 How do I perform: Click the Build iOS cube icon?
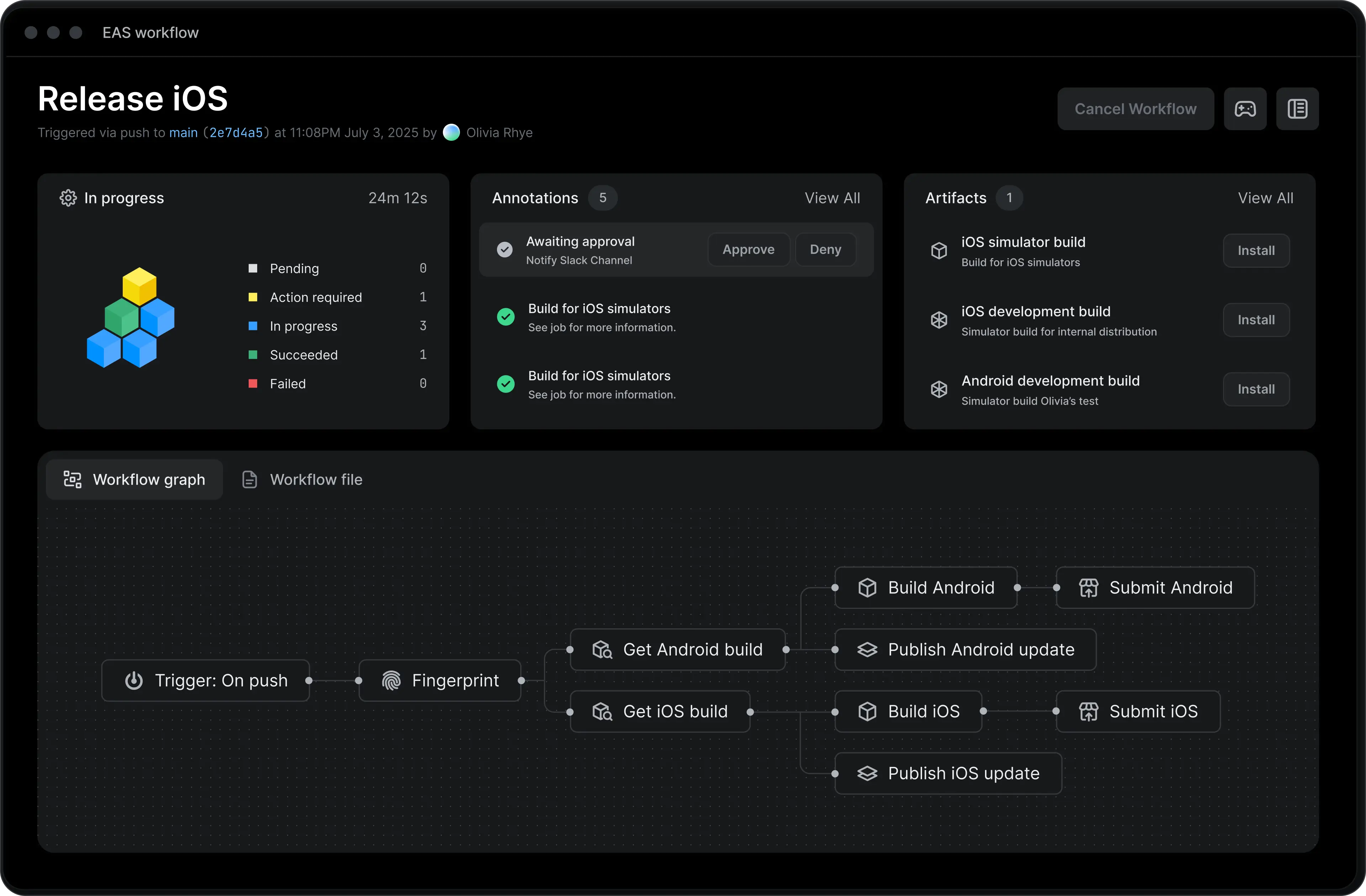[867, 712]
